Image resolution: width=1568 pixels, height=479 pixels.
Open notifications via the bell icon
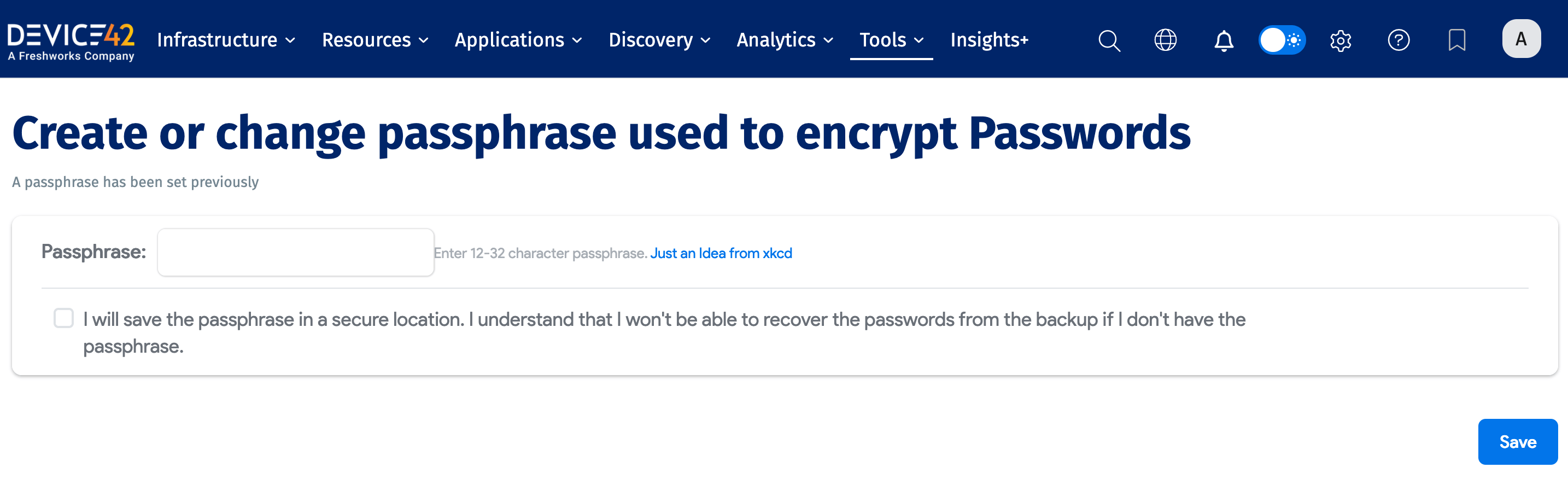coord(1224,40)
